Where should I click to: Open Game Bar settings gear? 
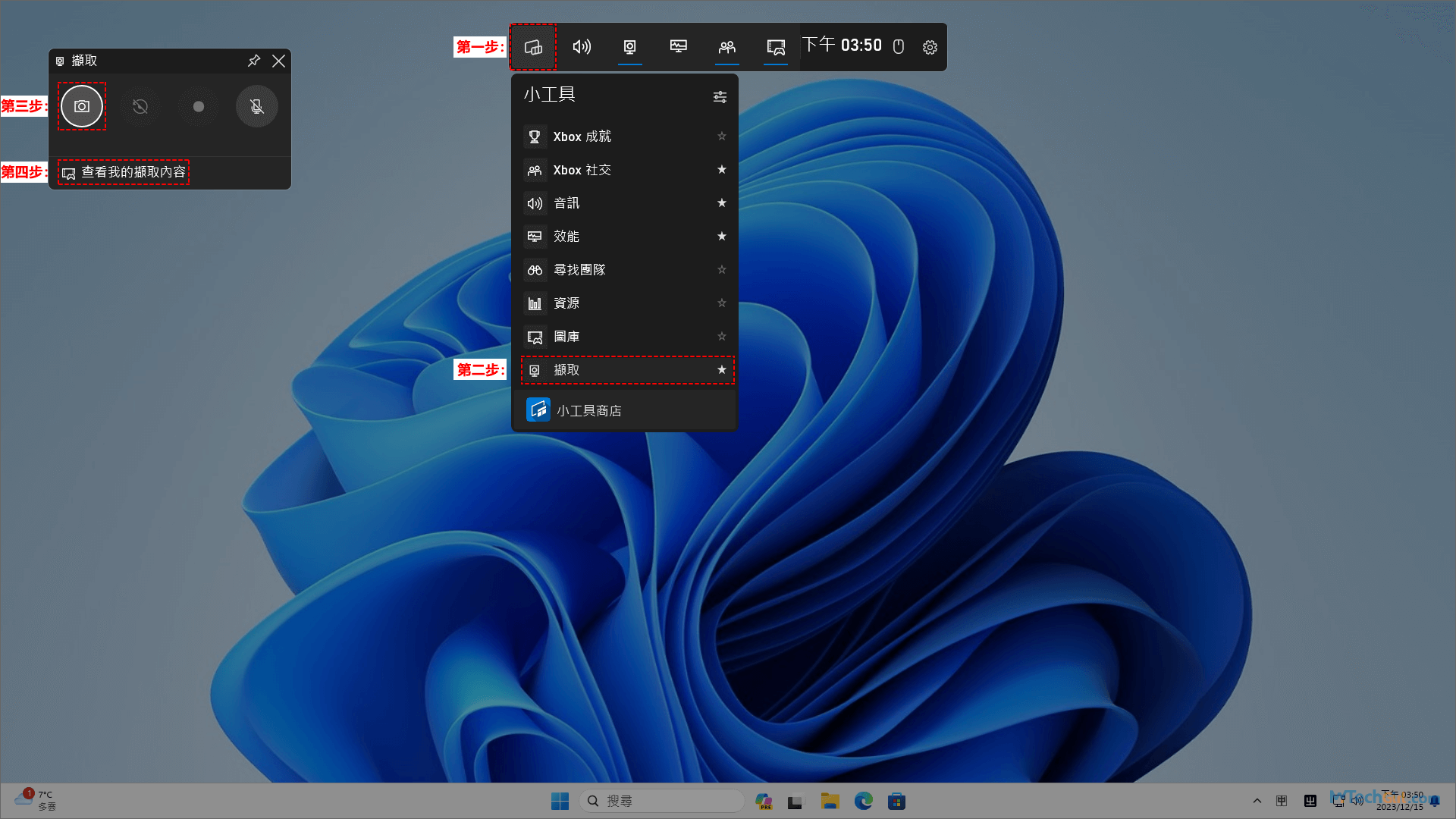pyautogui.click(x=930, y=47)
